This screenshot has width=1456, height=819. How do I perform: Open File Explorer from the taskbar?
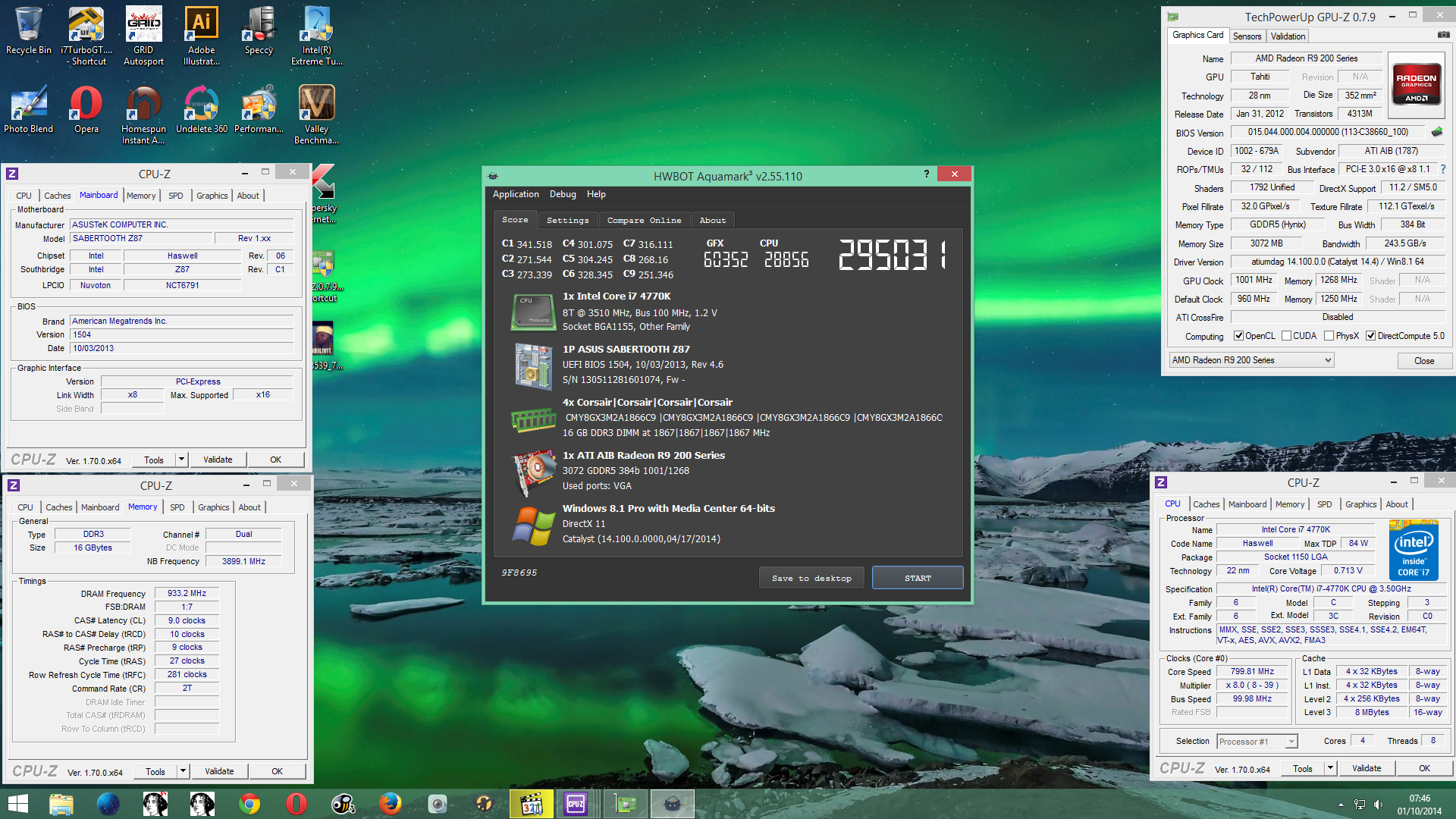61,804
